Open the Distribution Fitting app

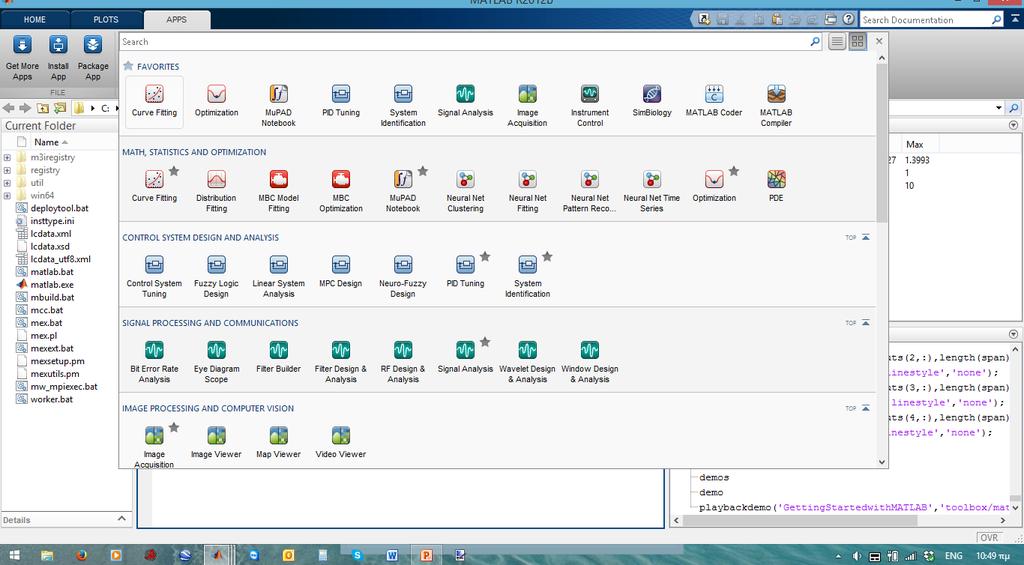(x=216, y=191)
